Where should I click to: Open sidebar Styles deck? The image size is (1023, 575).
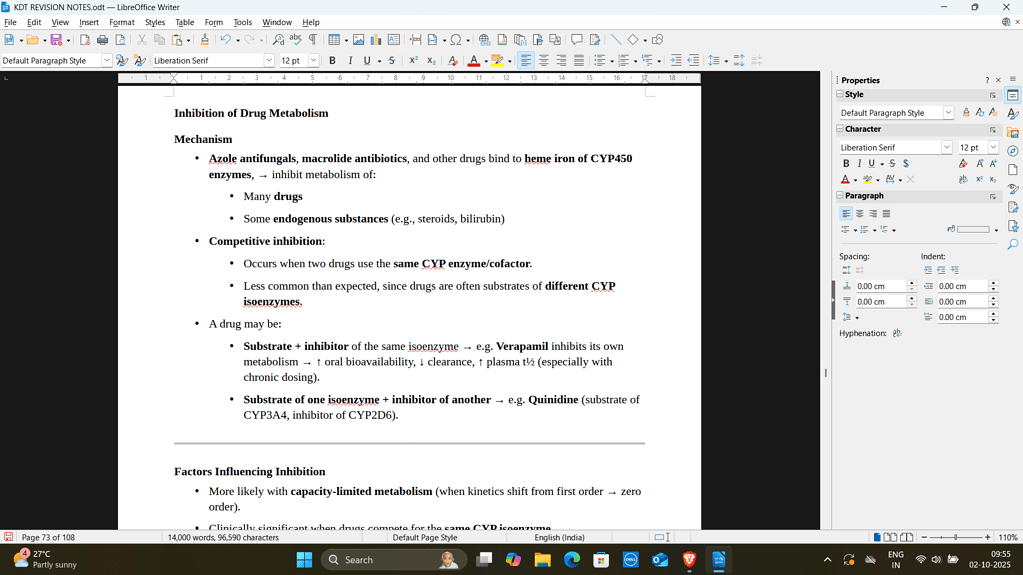click(x=1013, y=114)
